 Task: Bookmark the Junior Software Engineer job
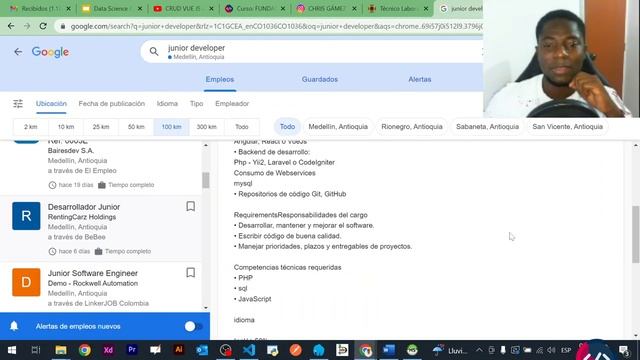pos(191,273)
